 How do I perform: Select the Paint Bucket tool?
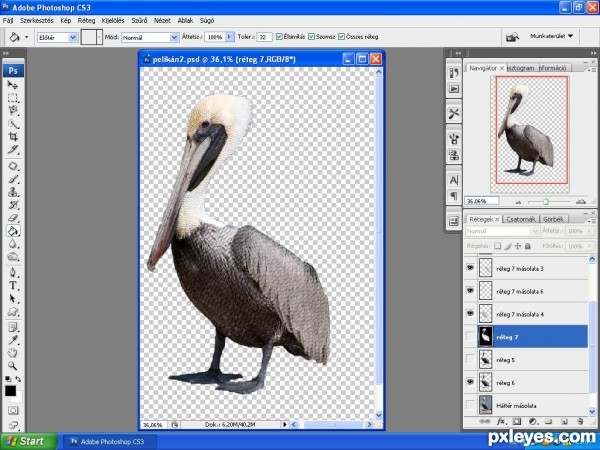click(13, 231)
